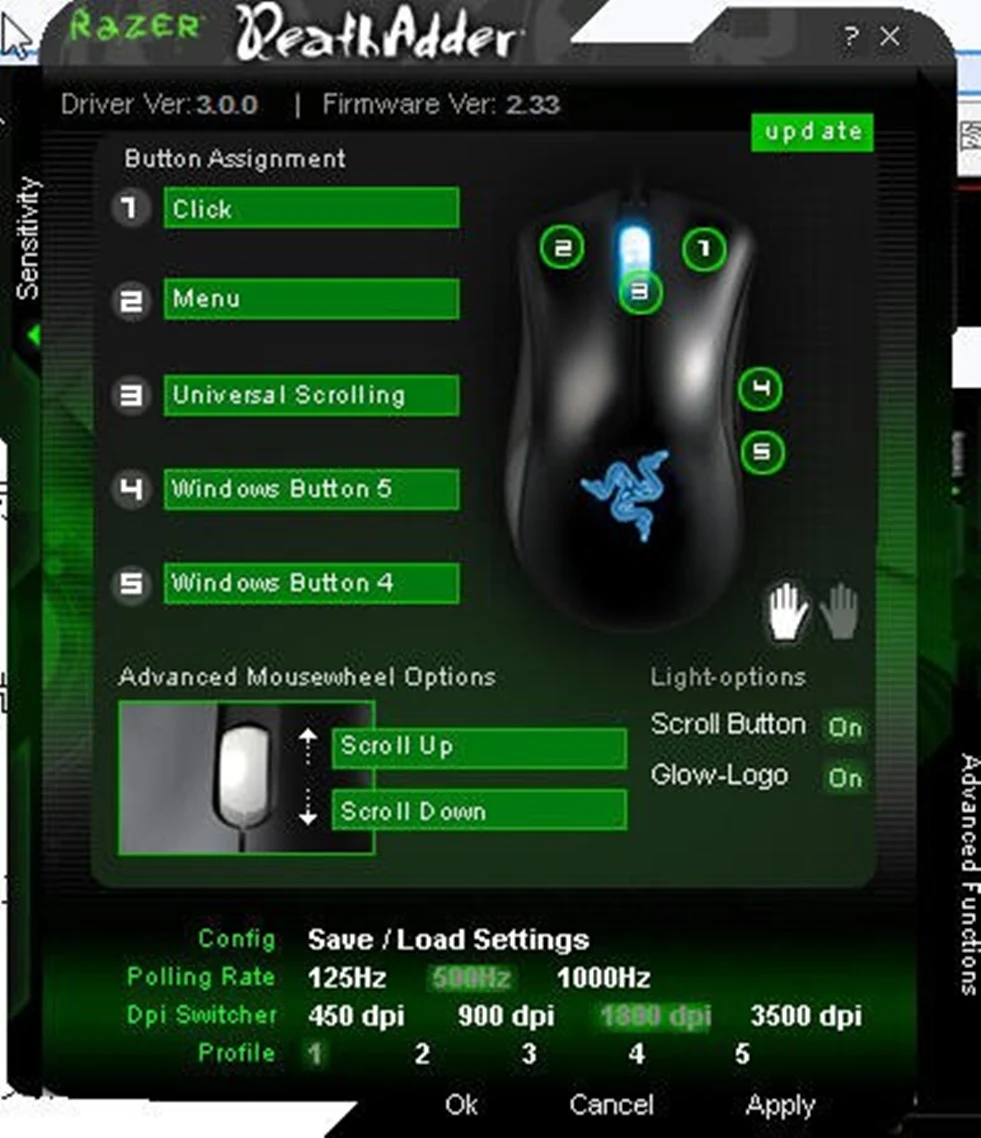Click side button marker 4 on mouse image
Image resolution: width=981 pixels, height=1138 pixels.
pos(760,389)
